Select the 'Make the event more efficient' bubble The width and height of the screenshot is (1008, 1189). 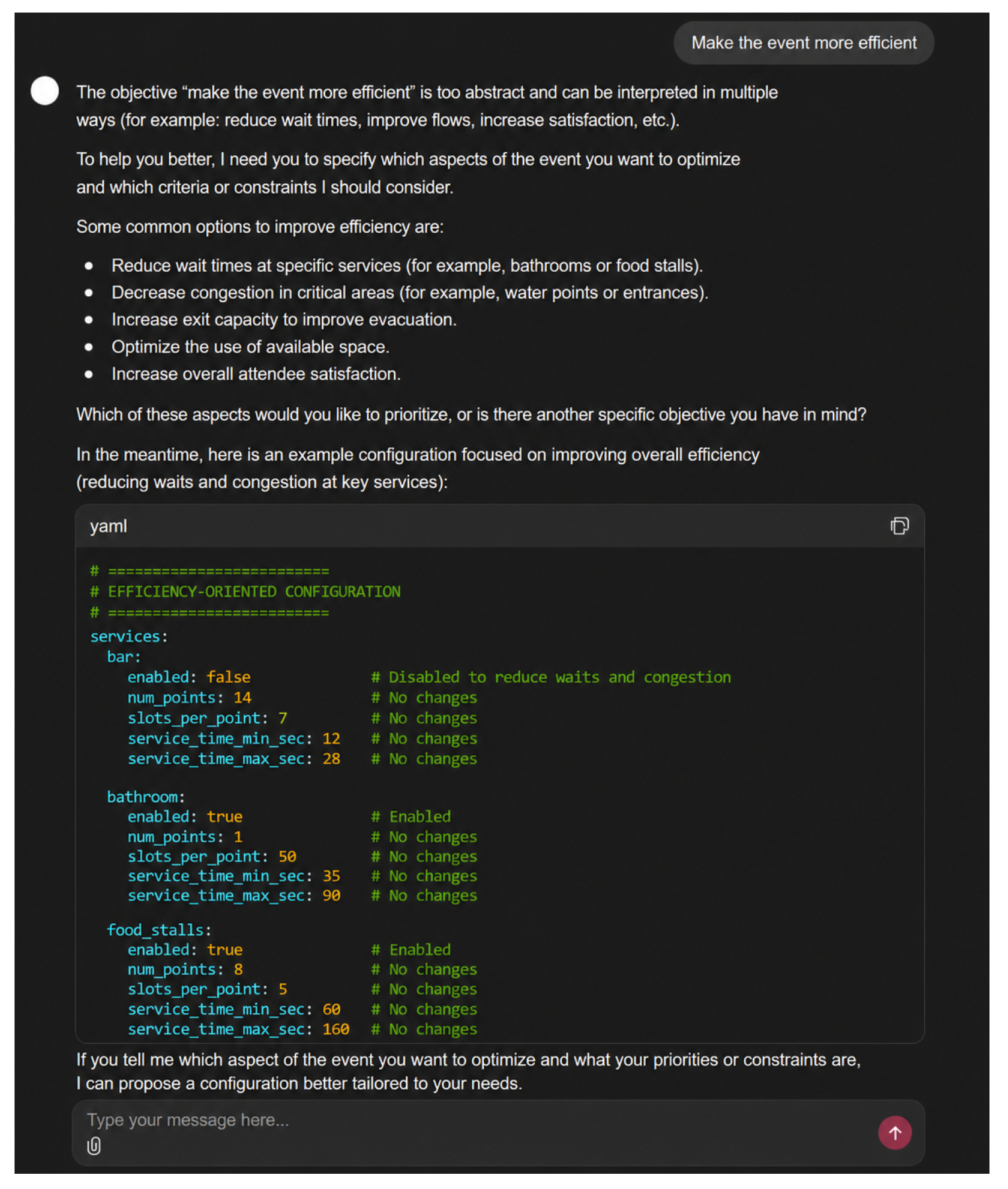[804, 43]
